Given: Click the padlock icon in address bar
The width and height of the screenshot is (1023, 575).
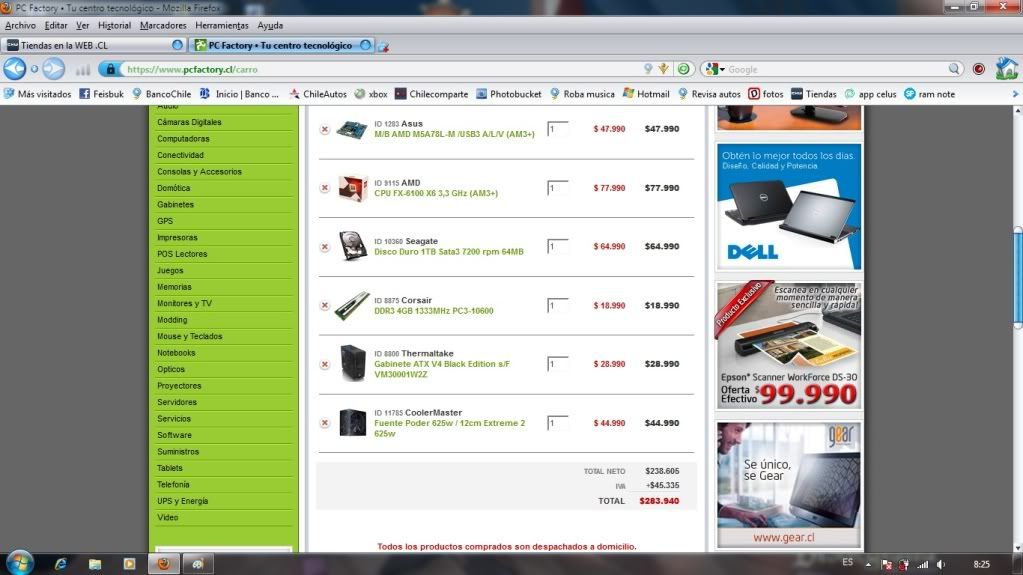Looking at the screenshot, I should (x=110, y=69).
